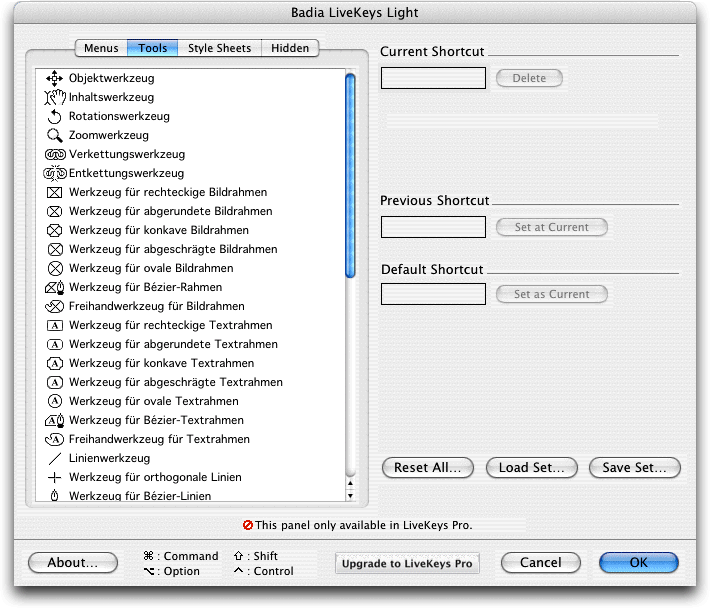This screenshot has width=710, height=609.
Task: Click the orthogonale Linien cross icon
Action: point(54,478)
